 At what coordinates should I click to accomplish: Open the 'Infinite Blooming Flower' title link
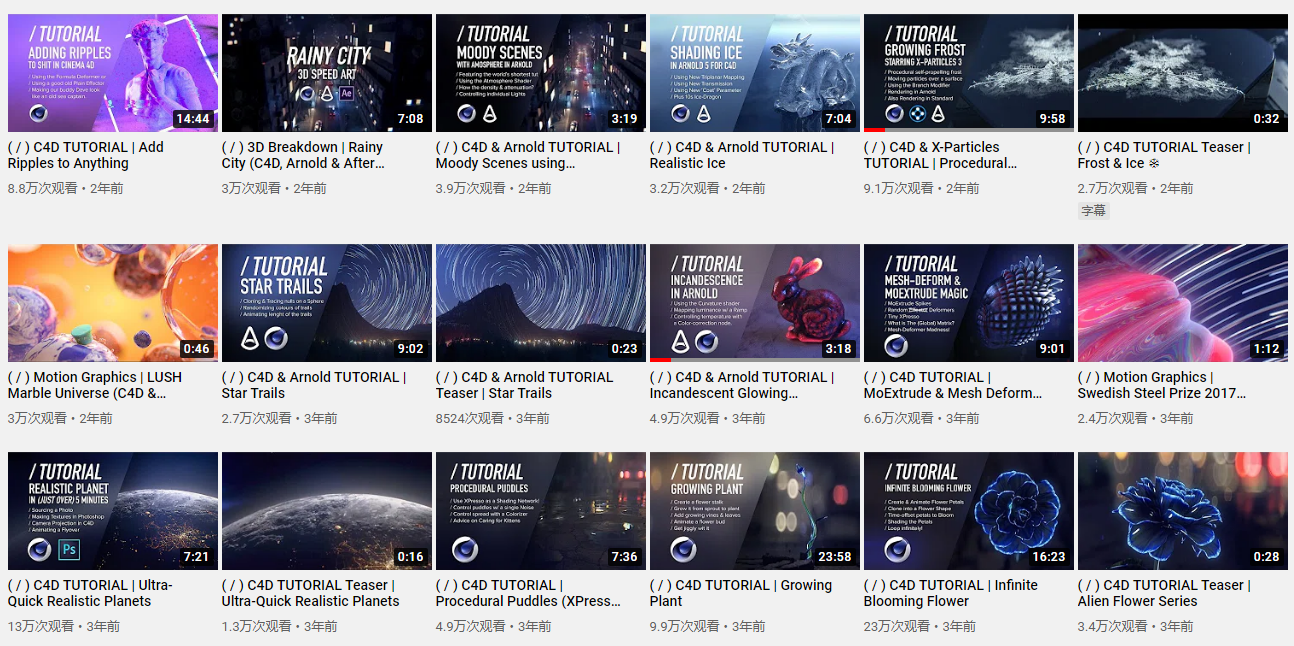(950, 593)
